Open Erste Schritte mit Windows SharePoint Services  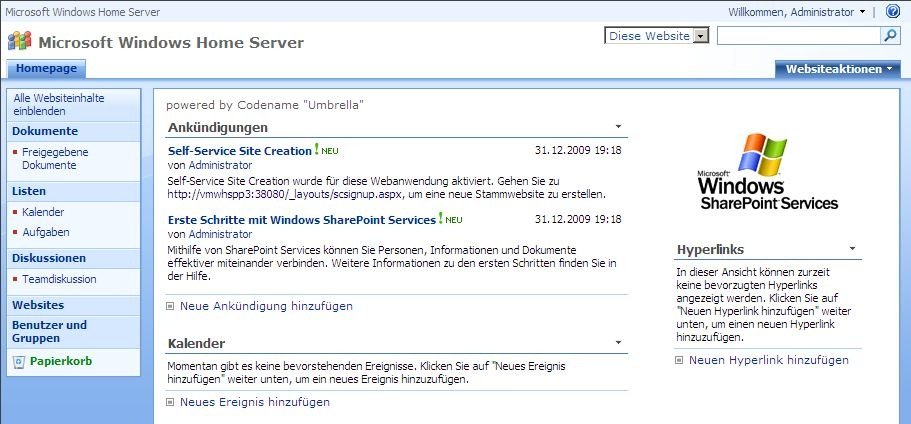(x=302, y=220)
